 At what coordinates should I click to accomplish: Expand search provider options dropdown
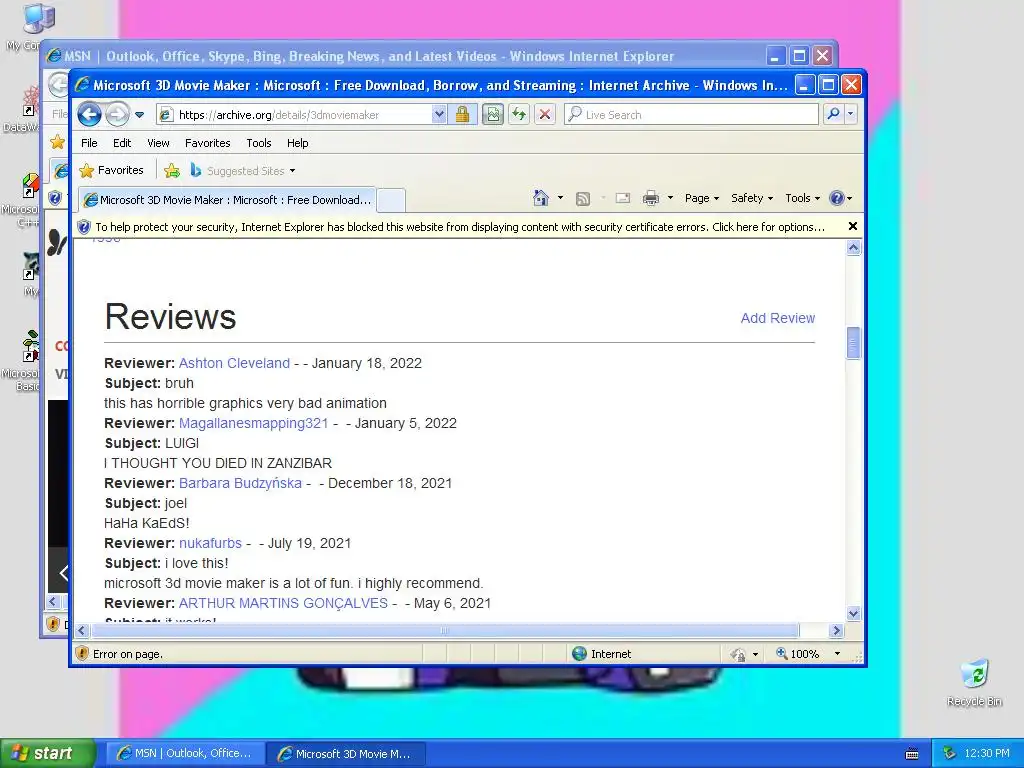pos(850,114)
